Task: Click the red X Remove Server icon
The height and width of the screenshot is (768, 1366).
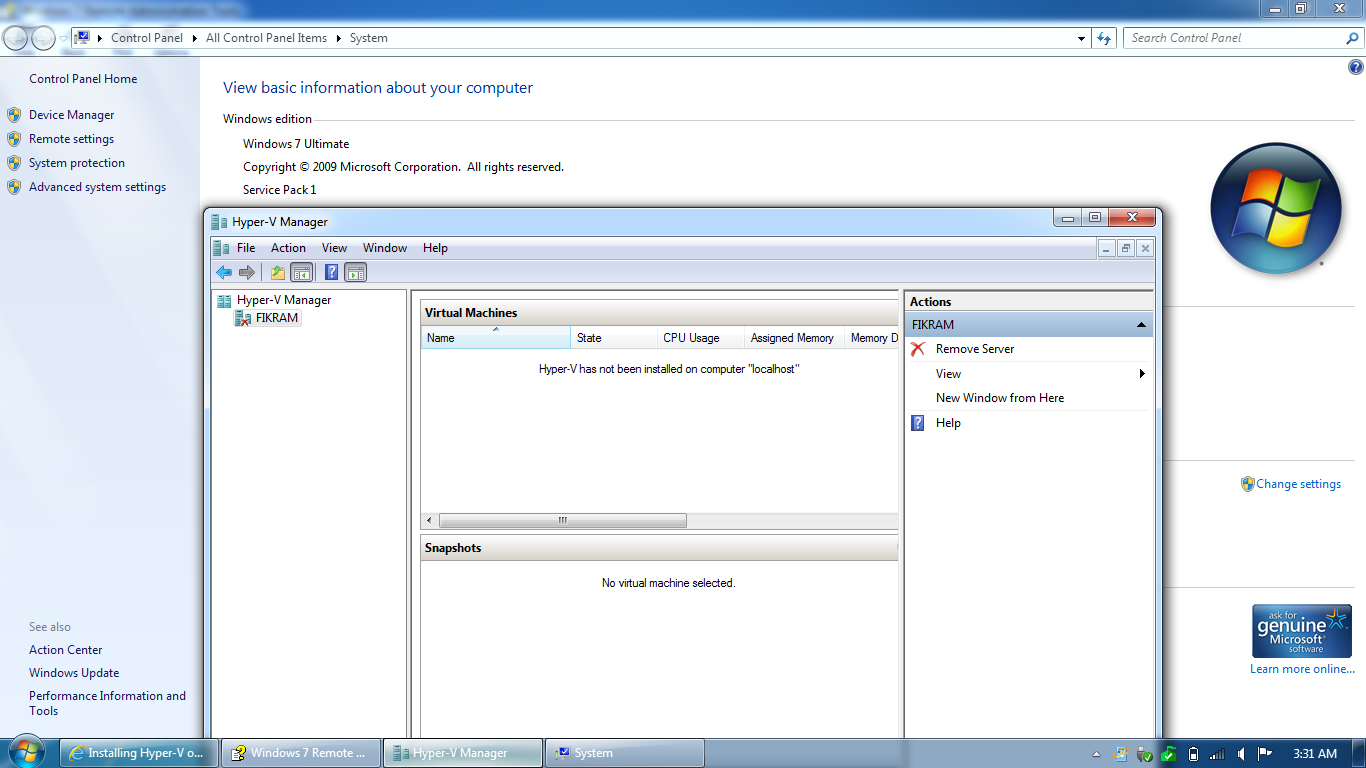Action: click(918, 349)
